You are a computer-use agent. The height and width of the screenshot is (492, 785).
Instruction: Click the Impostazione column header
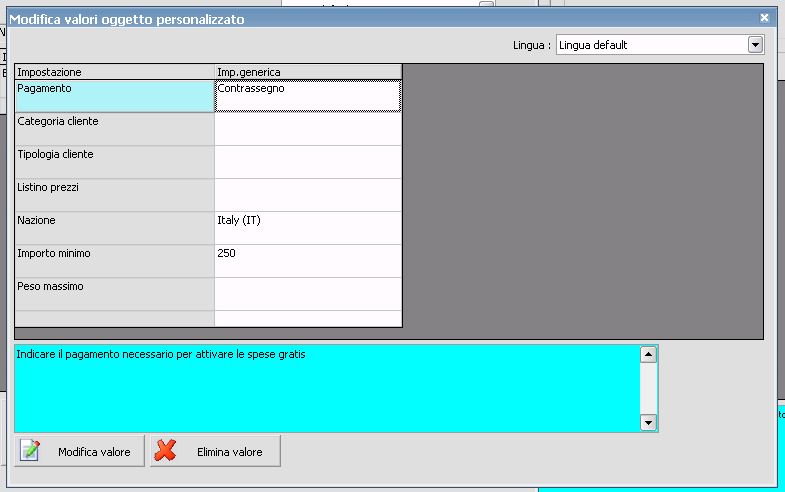(115, 72)
